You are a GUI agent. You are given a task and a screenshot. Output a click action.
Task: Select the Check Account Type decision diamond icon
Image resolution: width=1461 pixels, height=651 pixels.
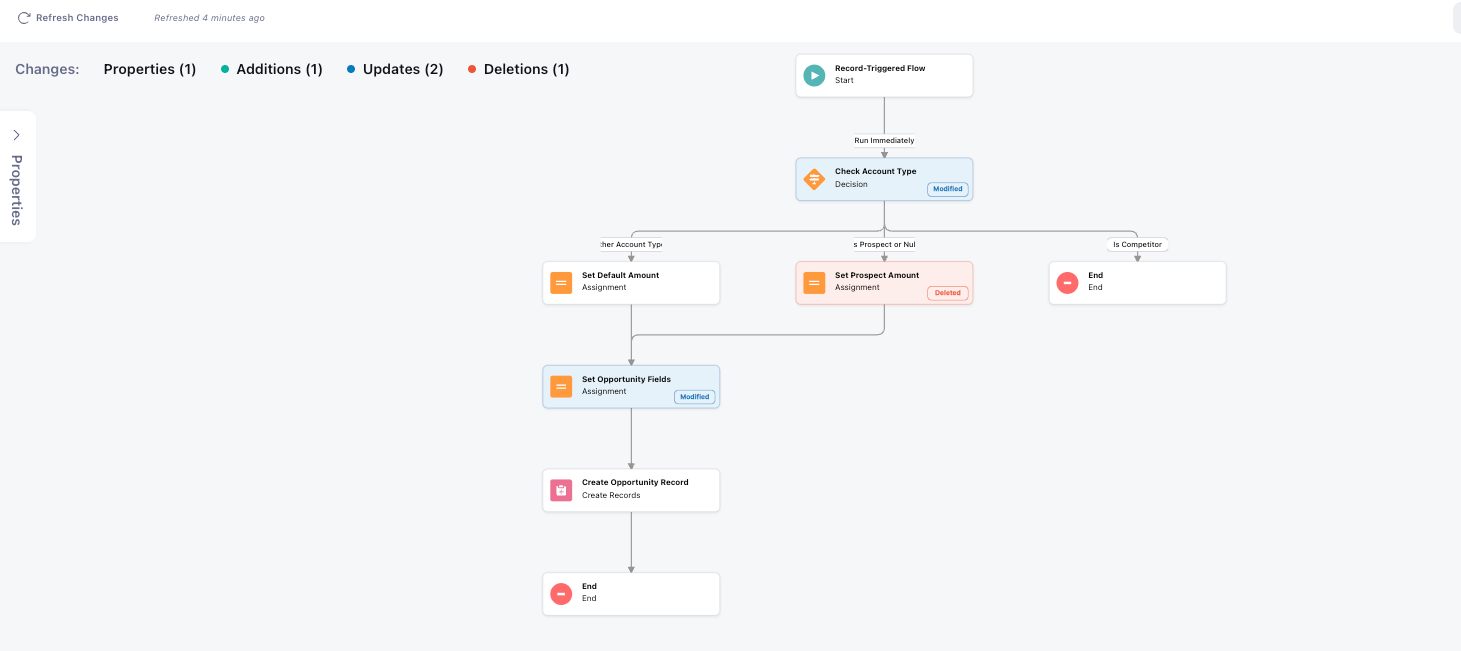tap(814, 179)
